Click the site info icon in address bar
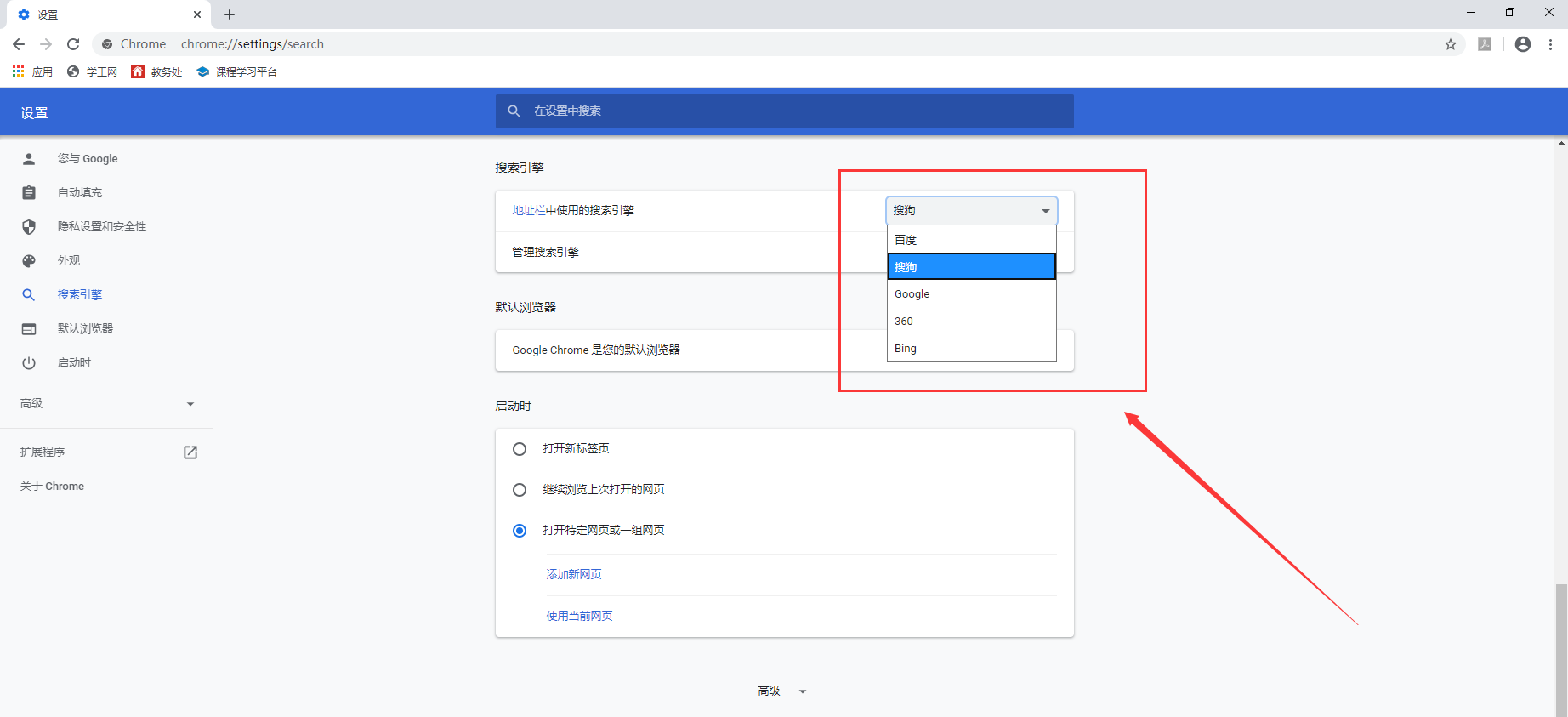This screenshot has width=1568, height=717. coord(107,44)
